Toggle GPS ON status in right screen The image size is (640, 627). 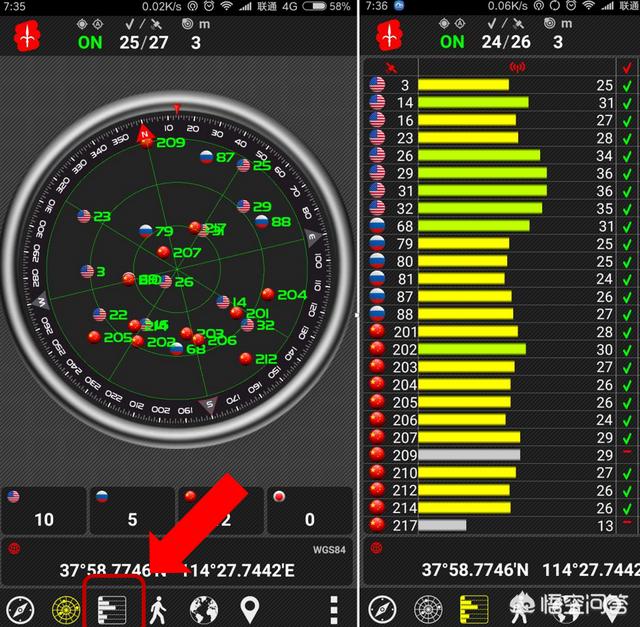[x=452, y=42]
